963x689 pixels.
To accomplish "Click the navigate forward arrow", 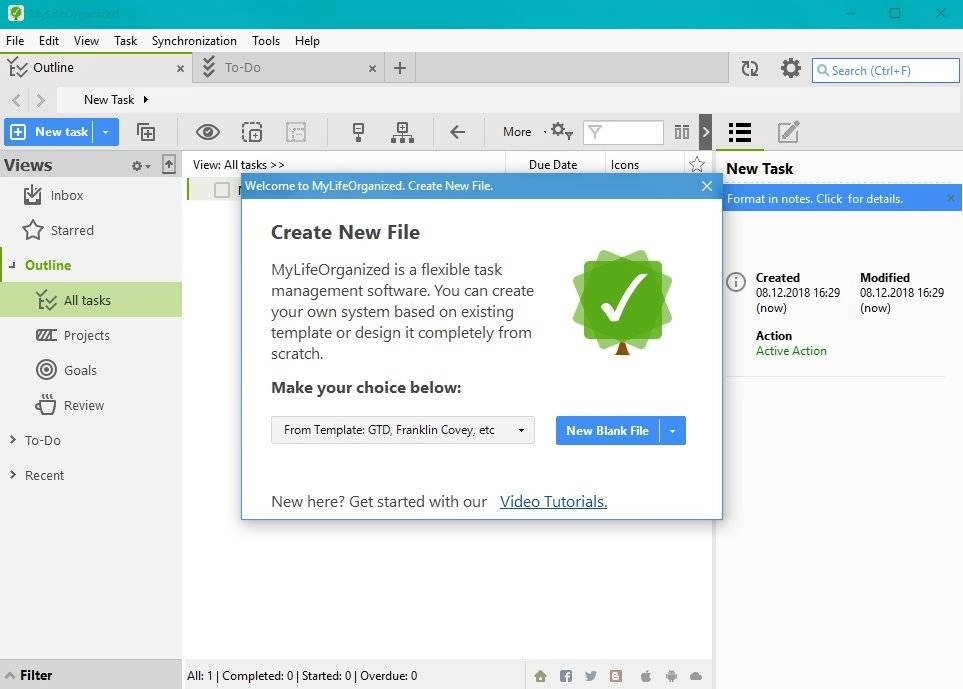I will coord(41,100).
